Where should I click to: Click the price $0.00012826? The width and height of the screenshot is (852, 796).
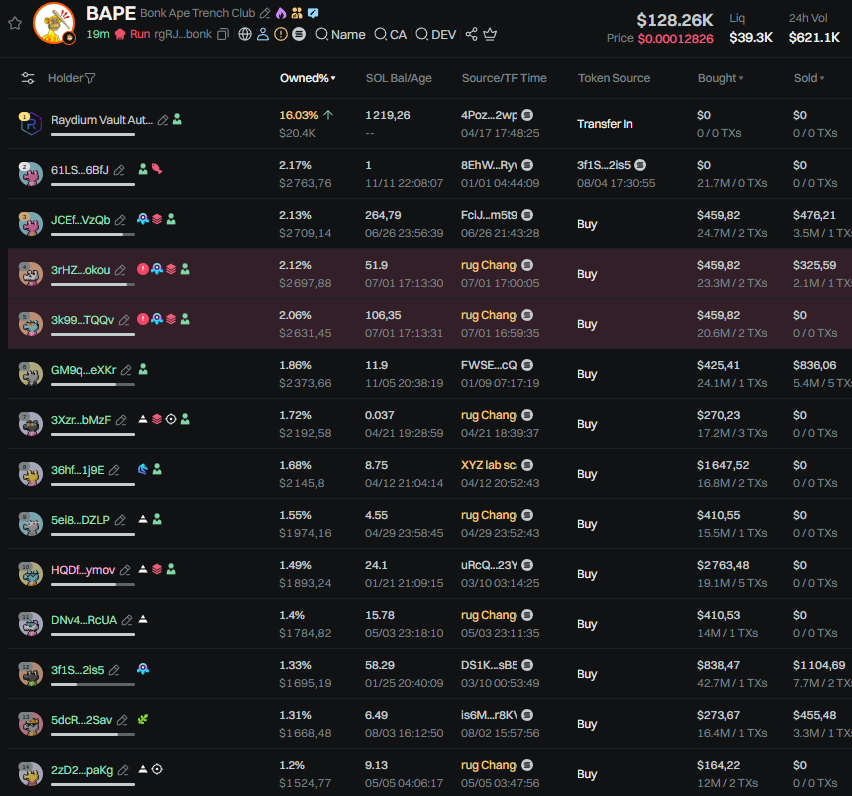[675, 39]
